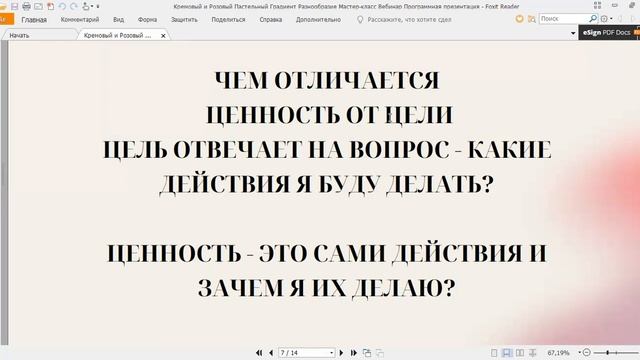This screenshot has width=640, height=360.
Task: Undo the last action in quick access toolbar
Action: (x=62, y=6)
